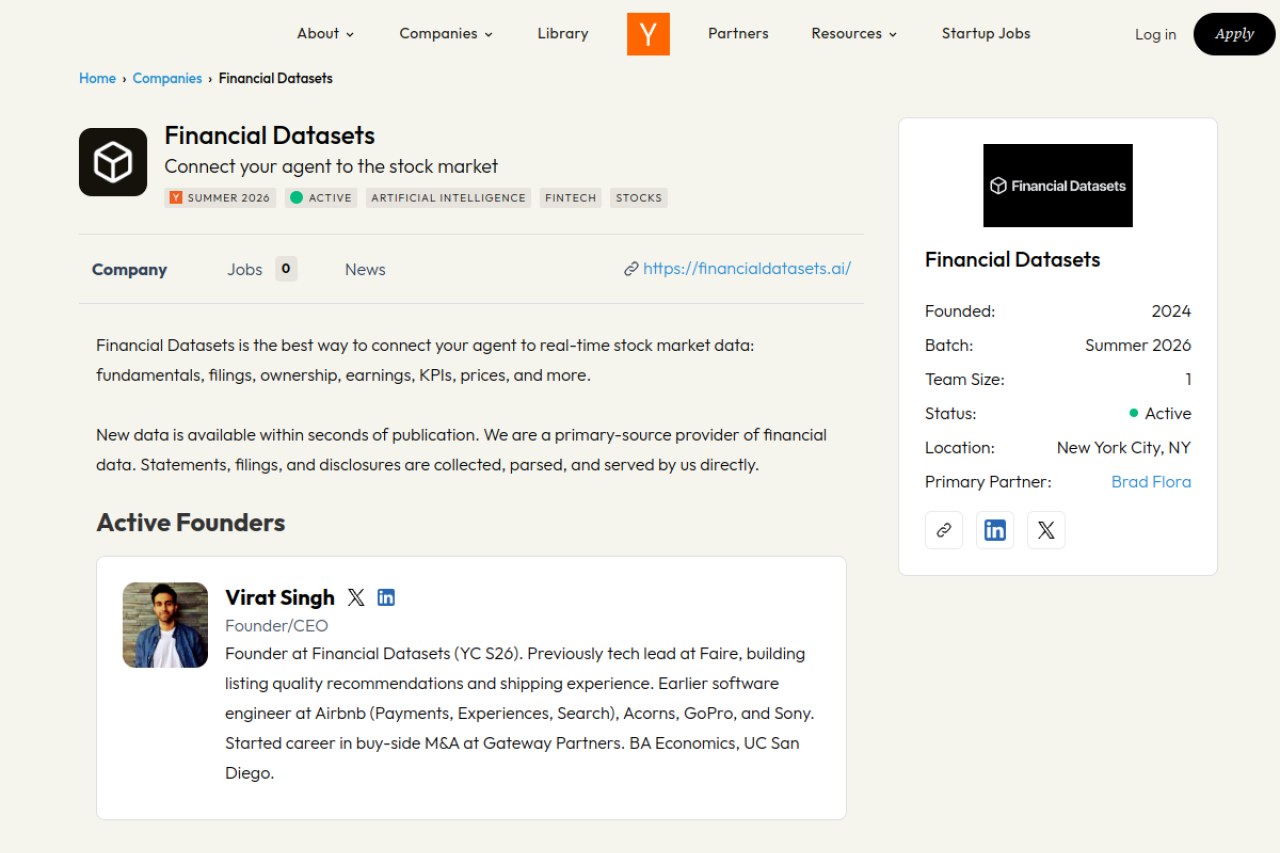Click Financial Datasets breadcrumb text
The image size is (1280, 853).
coord(276,78)
